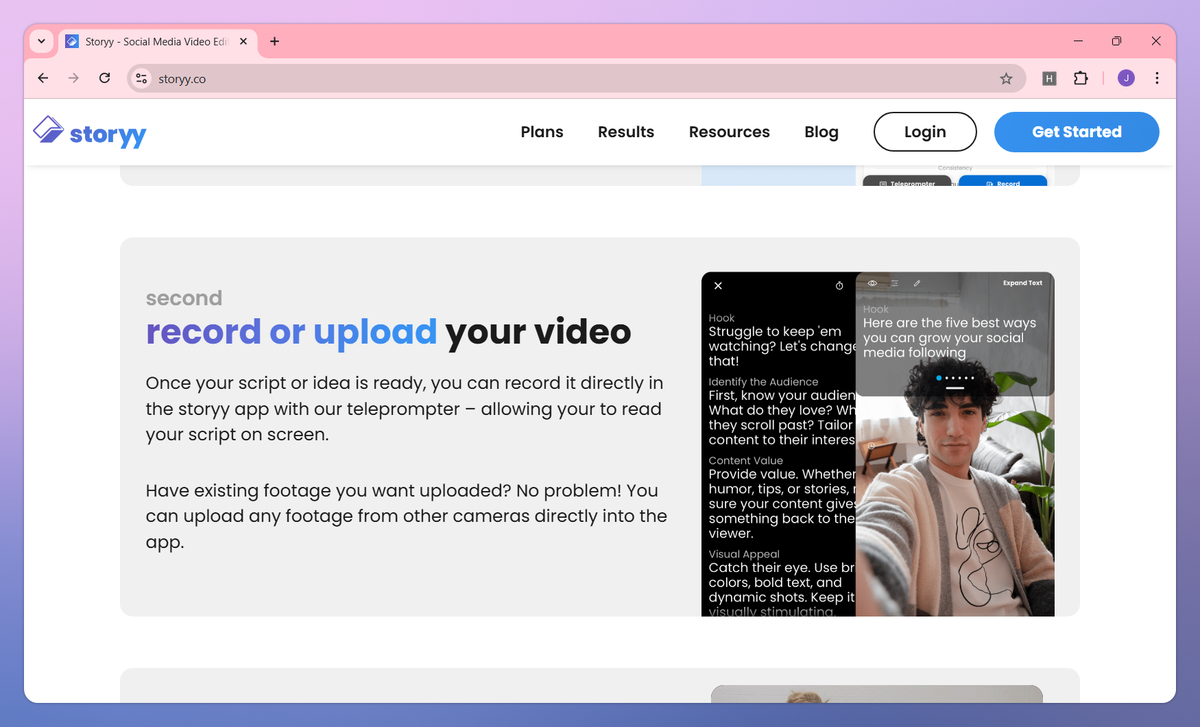The height and width of the screenshot is (727, 1200).
Task: Click paragraph starting 'Have existing footage'
Action: click(406, 517)
